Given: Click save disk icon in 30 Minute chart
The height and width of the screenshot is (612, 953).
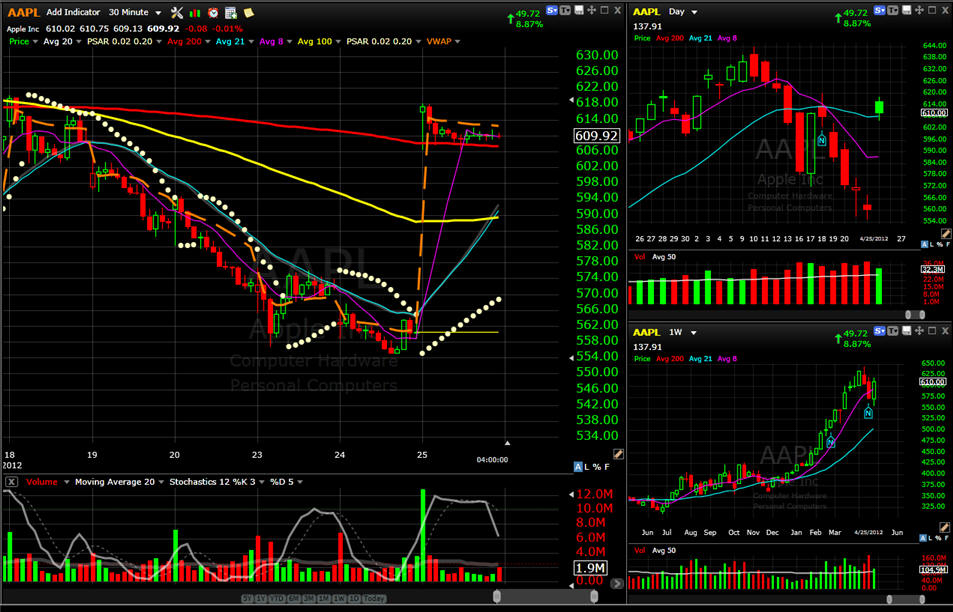Looking at the screenshot, I should tap(579, 10).
